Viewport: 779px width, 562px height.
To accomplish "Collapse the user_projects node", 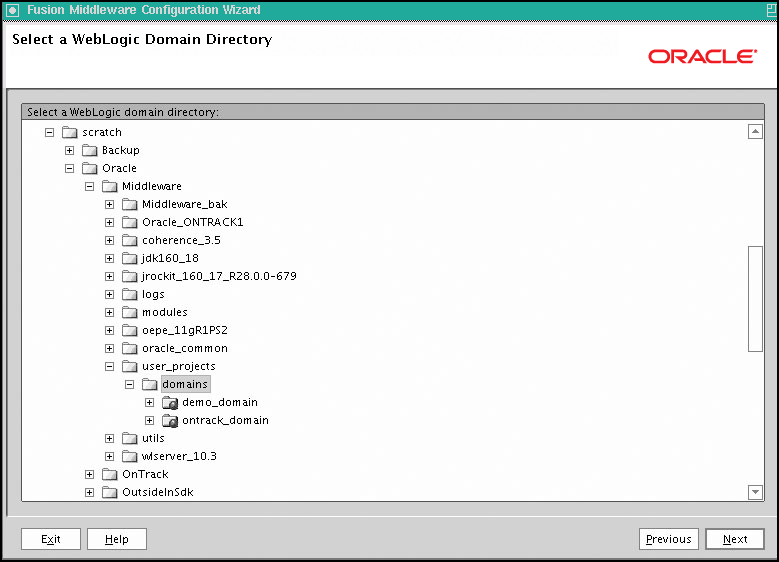I will pos(109,366).
